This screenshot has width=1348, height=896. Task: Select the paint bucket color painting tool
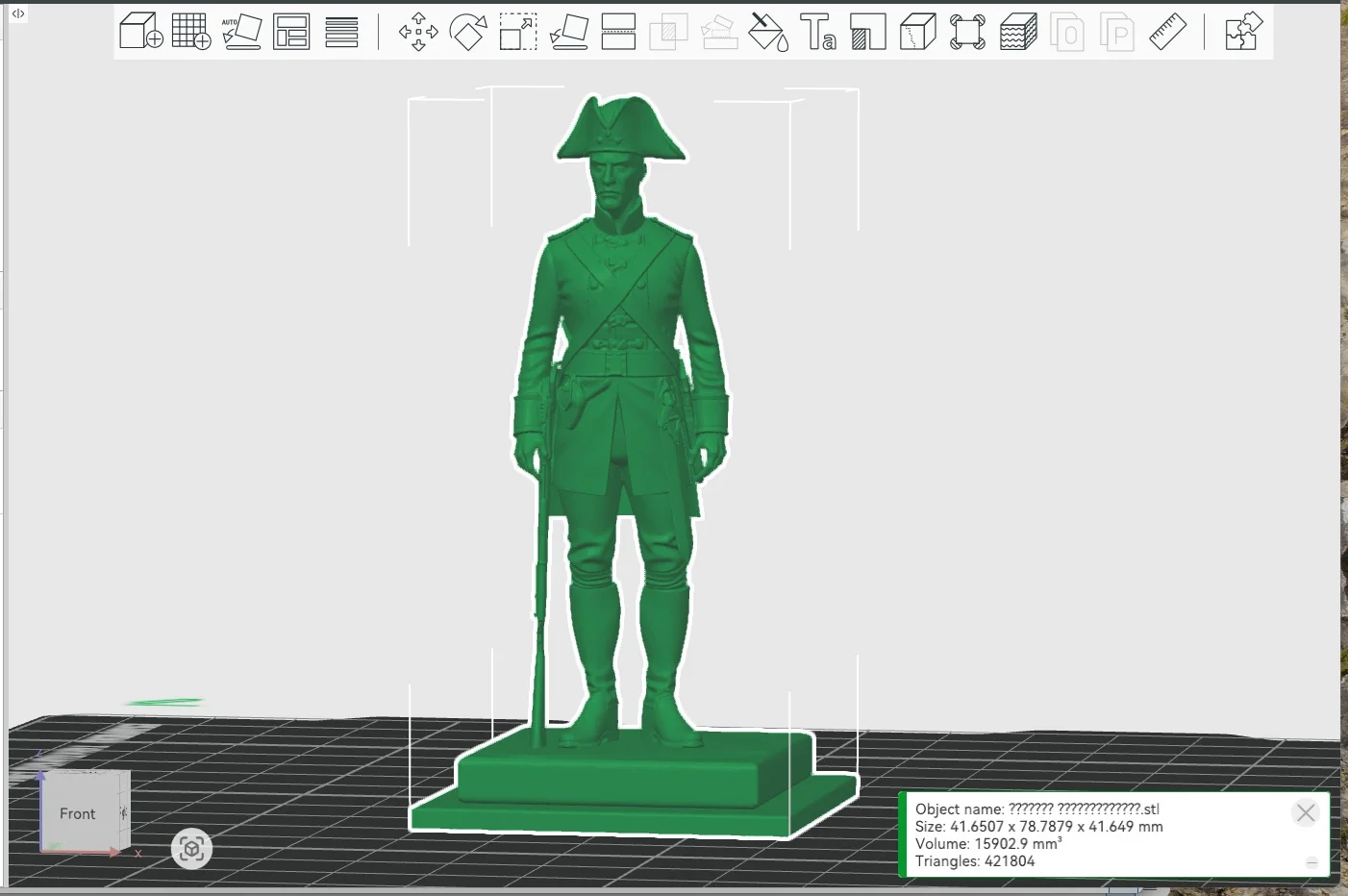(x=768, y=32)
